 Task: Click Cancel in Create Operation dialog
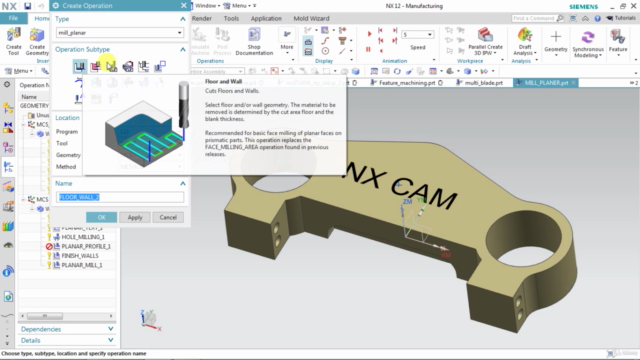[168, 217]
